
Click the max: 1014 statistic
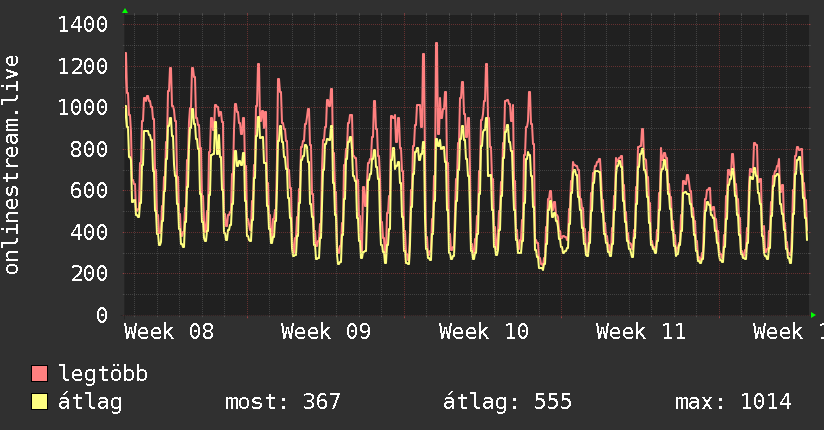pos(733,402)
